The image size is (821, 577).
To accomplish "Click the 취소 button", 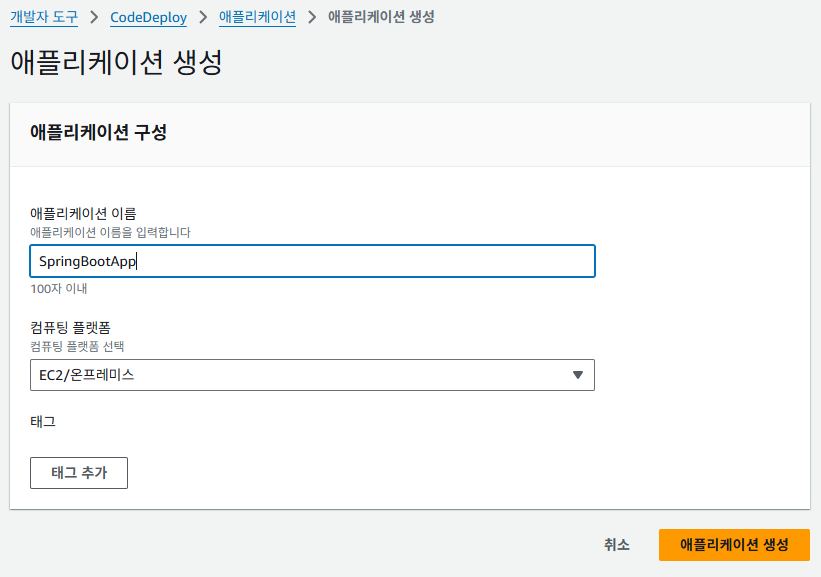I will 617,545.
